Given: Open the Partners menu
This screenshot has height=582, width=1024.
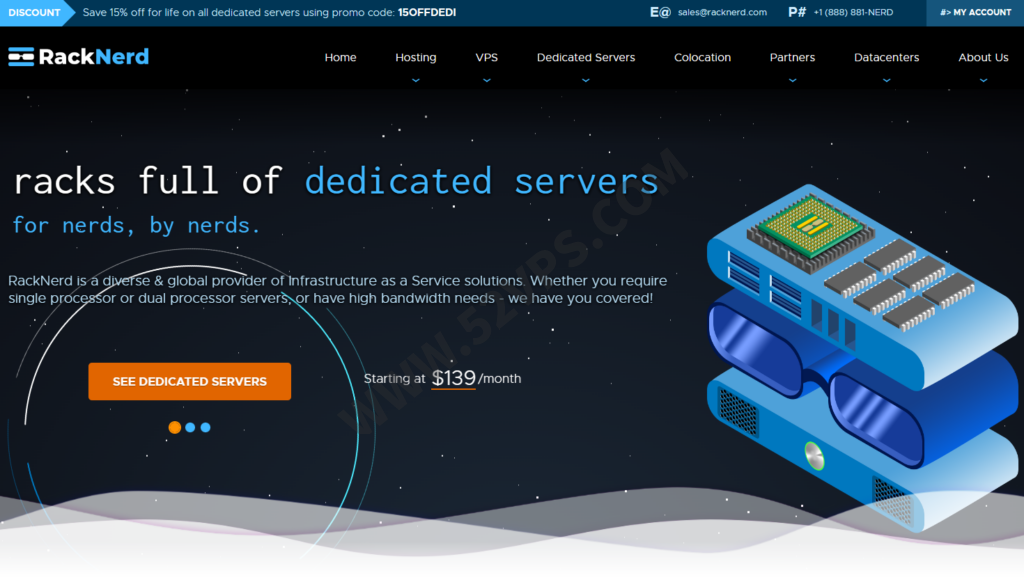Looking at the screenshot, I should tap(792, 57).
